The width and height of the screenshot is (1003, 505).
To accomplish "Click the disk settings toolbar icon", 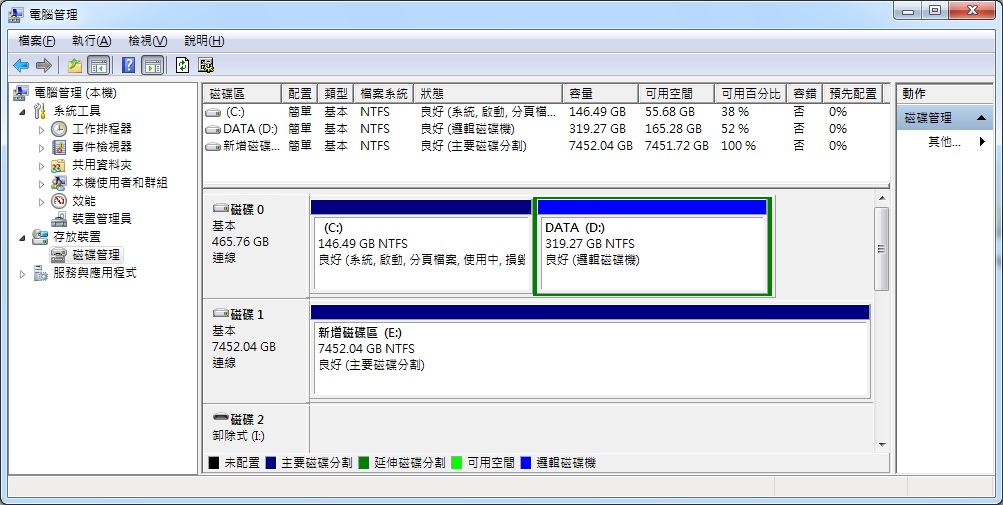I will pos(206,65).
